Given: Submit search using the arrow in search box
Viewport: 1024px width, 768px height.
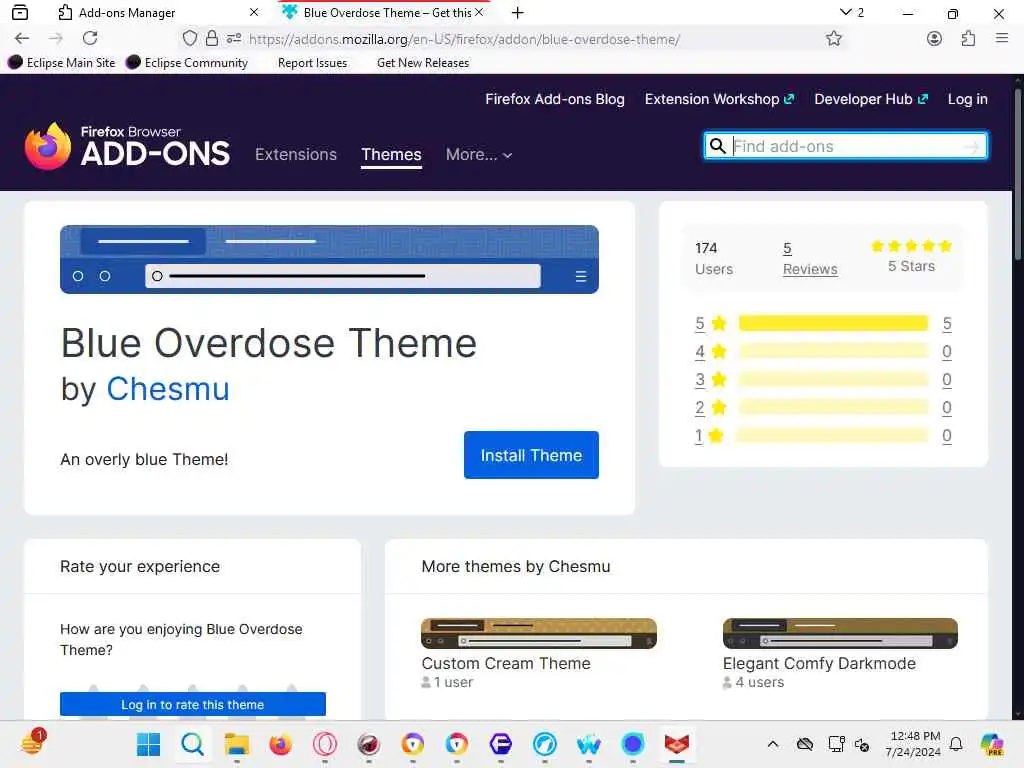Looking at the screenshot, I should click(x=972, y=146).
